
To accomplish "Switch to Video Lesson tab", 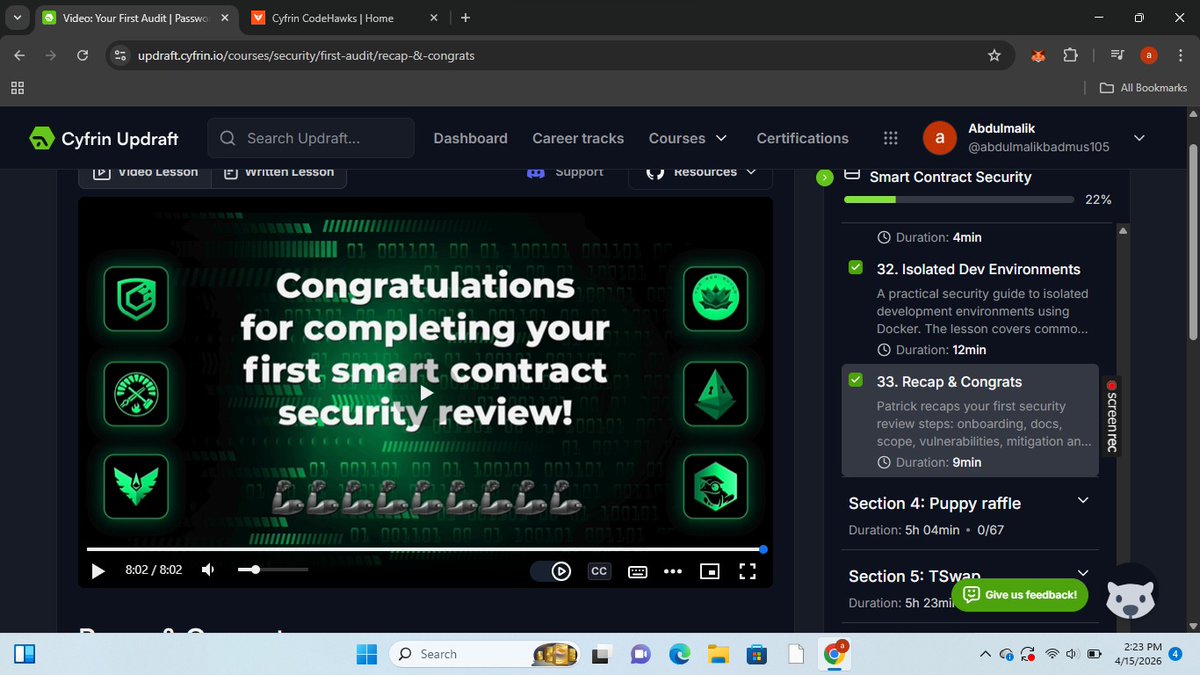I will click(145, 172).
